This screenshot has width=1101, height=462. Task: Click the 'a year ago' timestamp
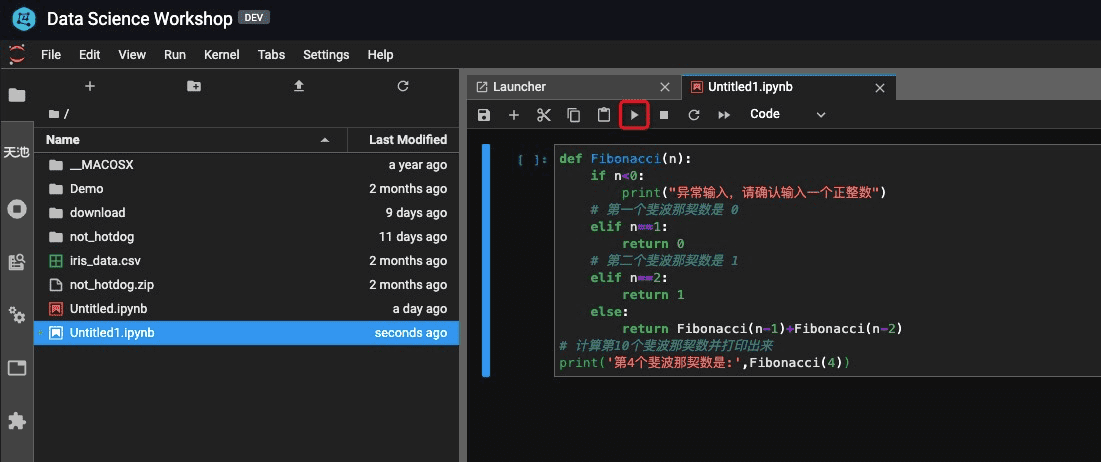(418, 165)
